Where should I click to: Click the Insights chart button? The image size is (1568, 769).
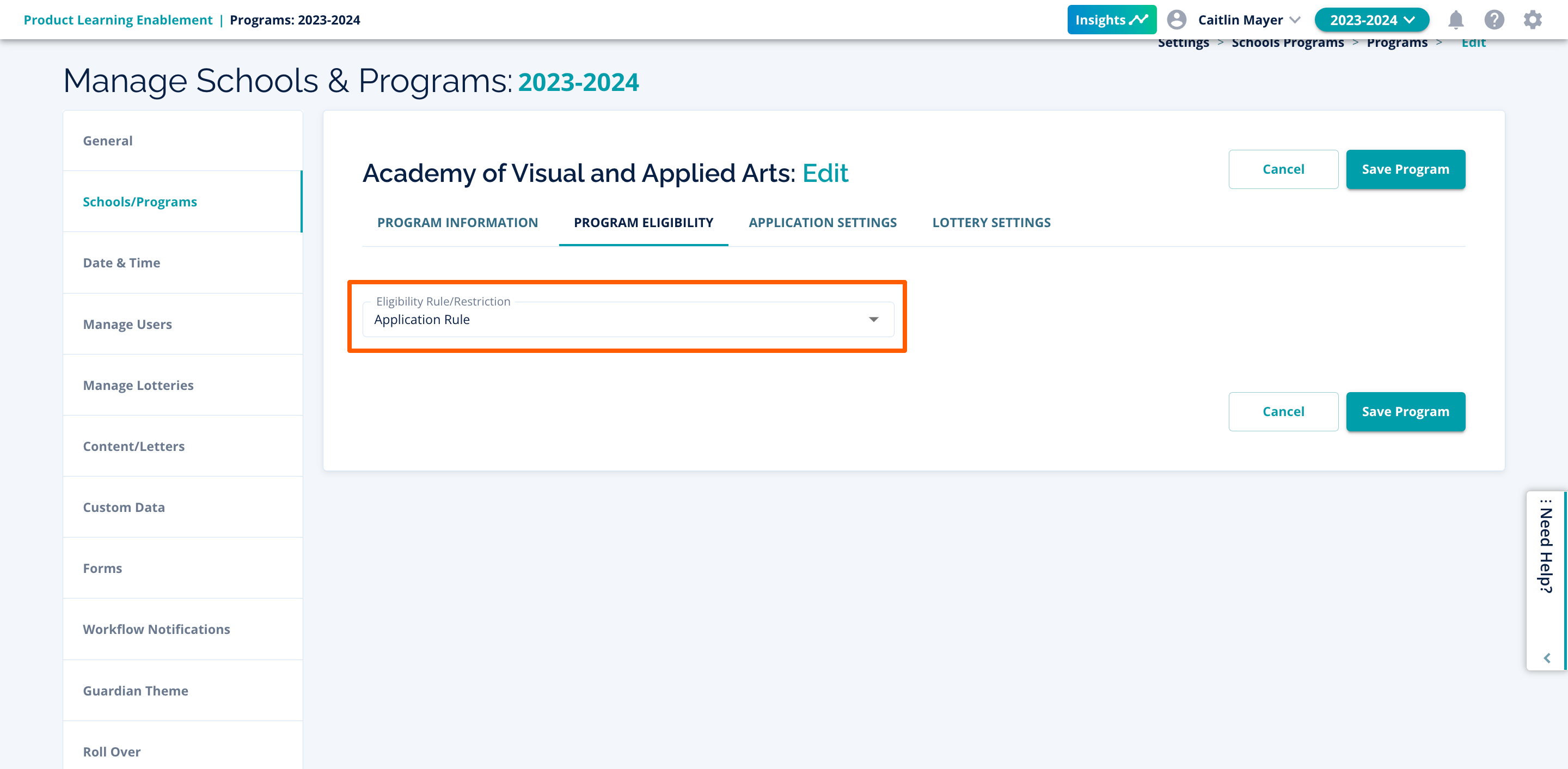pos(1111,20)
